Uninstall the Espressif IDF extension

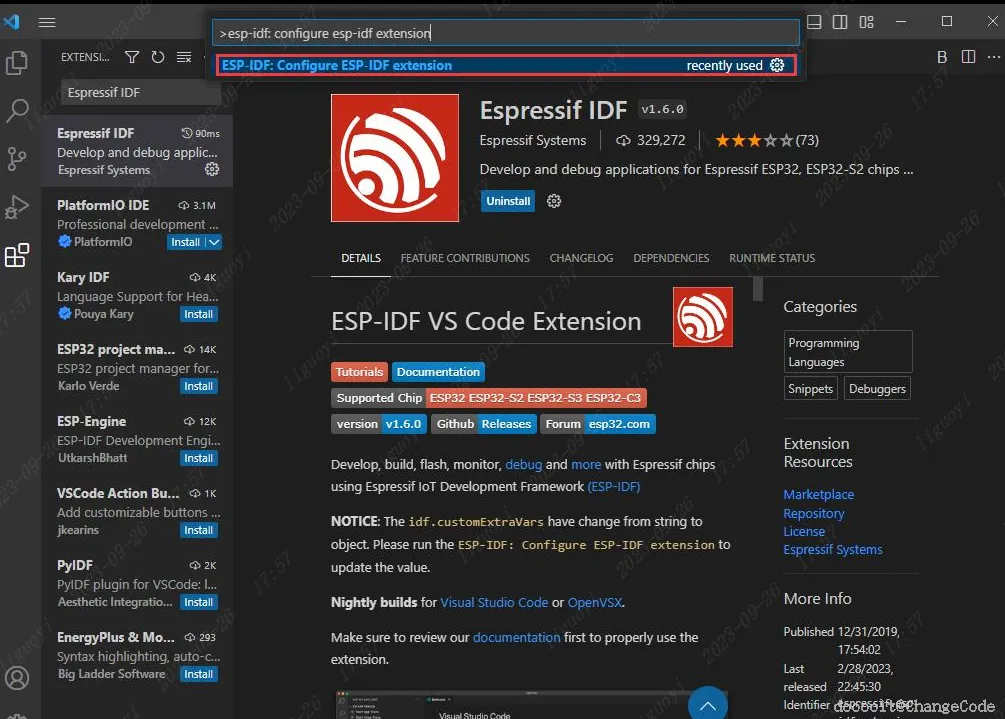(508, 201)
